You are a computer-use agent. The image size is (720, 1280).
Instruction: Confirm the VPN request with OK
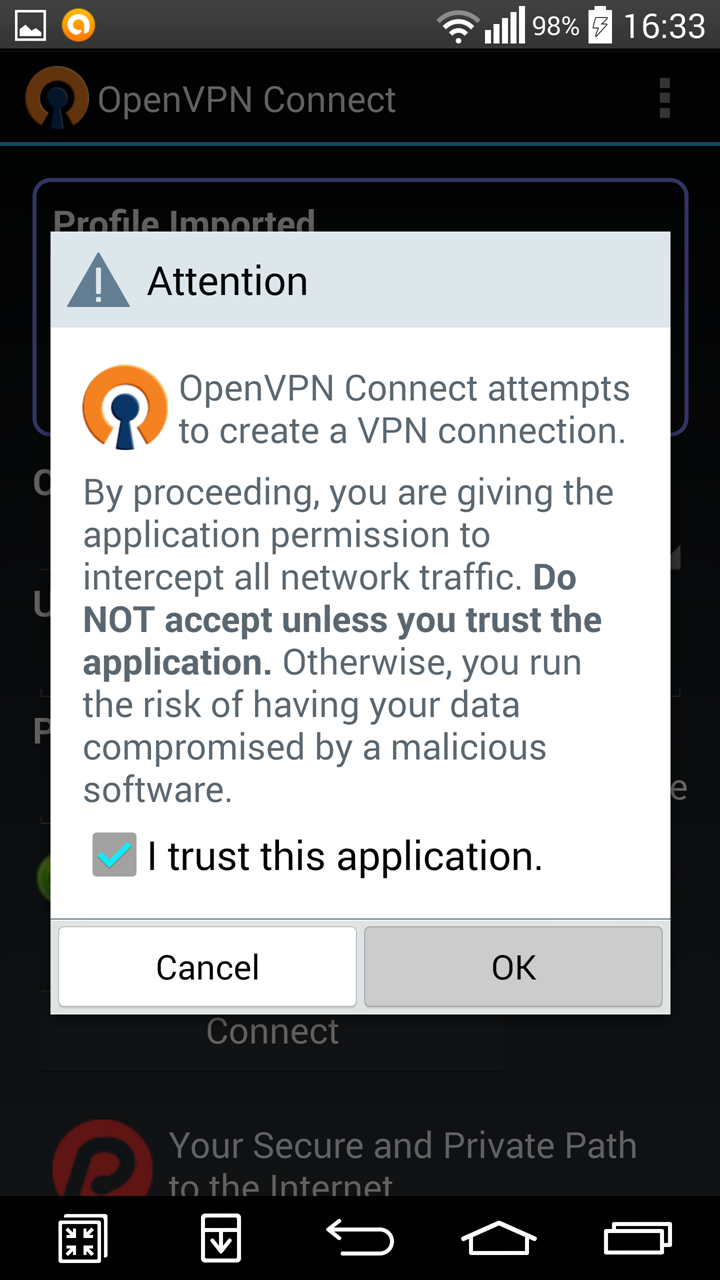tap(513, 966)
